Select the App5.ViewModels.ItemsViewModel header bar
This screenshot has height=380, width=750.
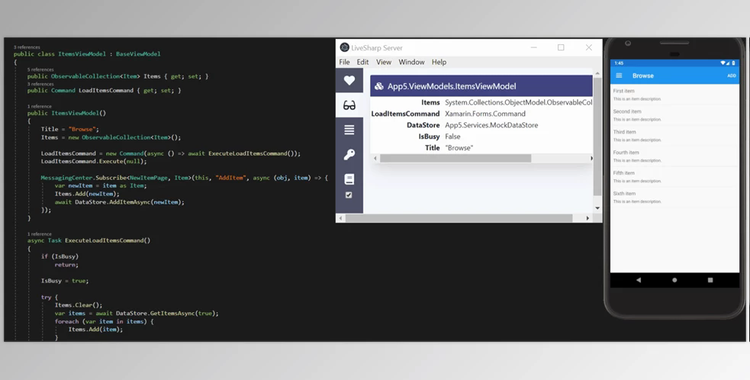coord(481,86)
